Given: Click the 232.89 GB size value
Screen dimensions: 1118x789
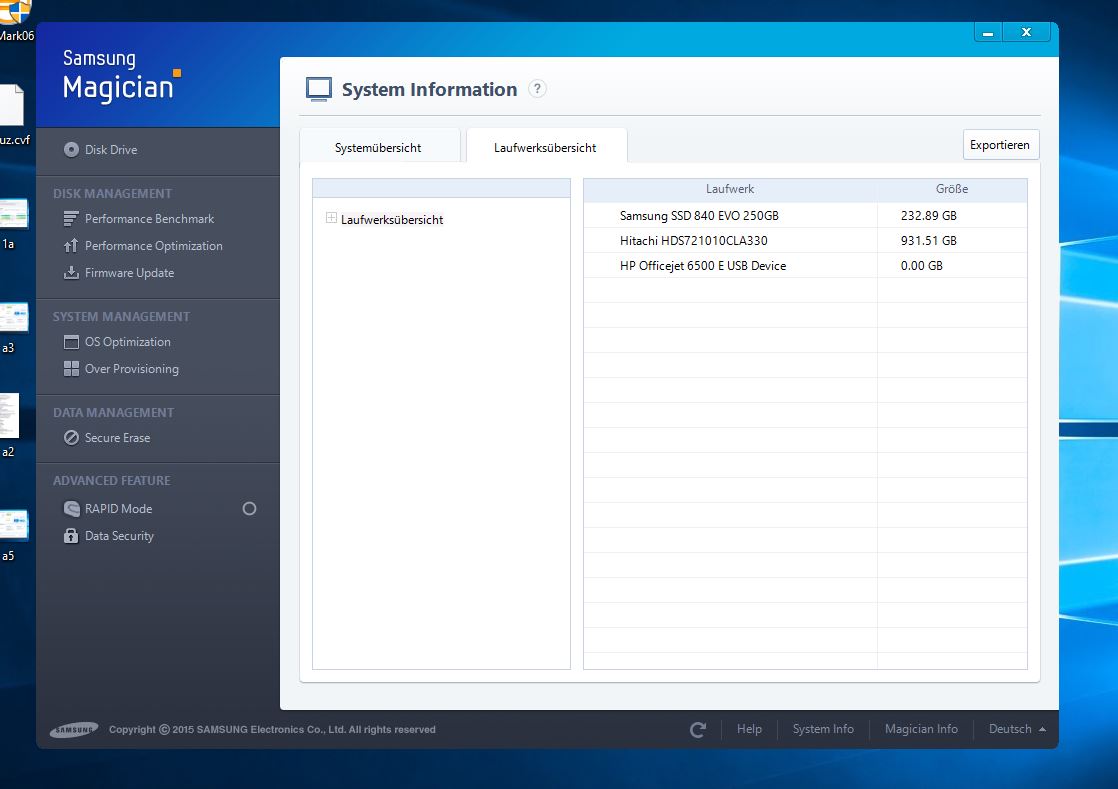Looking at the screenshot, I should [928, 215].
